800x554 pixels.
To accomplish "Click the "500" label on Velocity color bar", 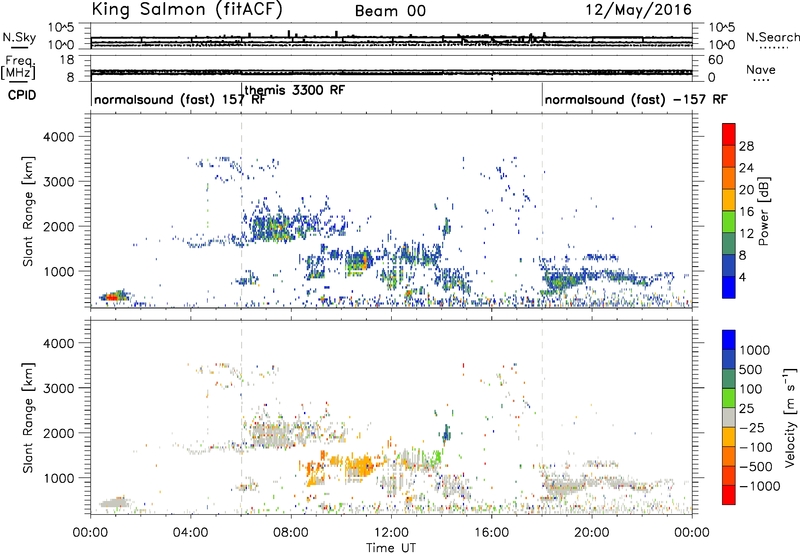I will pos(750,370).
